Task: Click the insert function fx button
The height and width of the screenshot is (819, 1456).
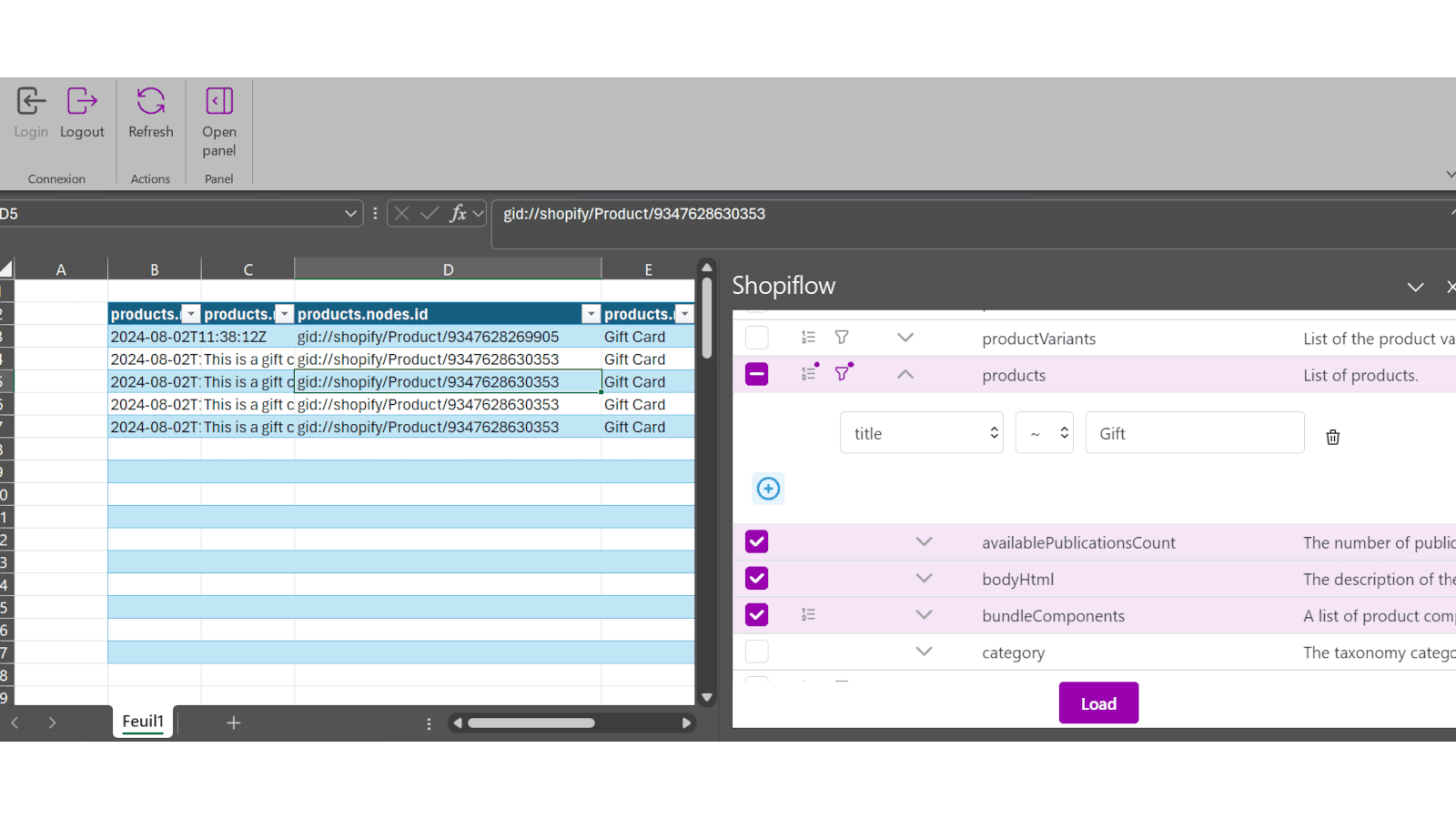Action: [x=457, y=214]
